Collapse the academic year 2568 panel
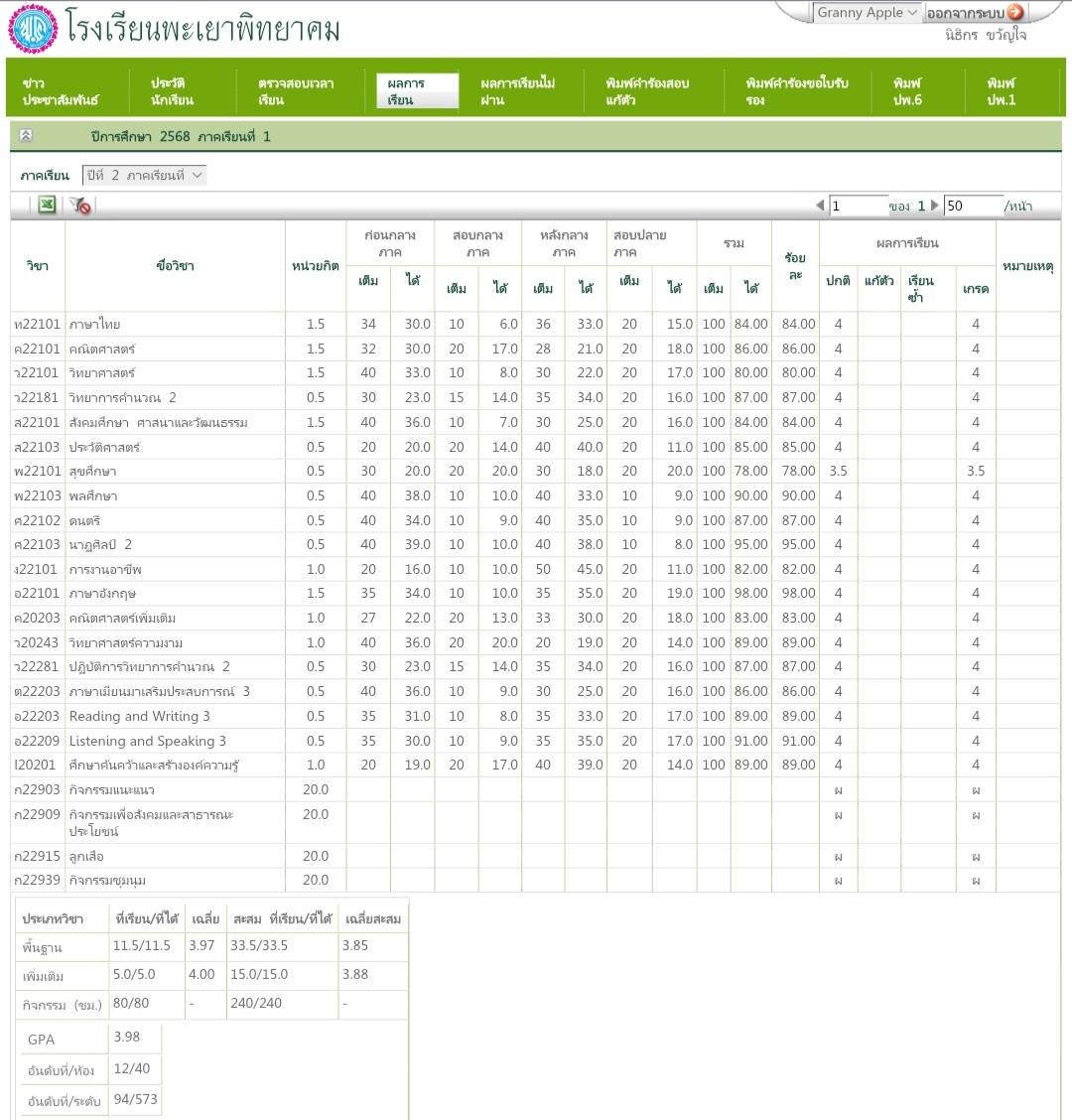 [26, 136]
